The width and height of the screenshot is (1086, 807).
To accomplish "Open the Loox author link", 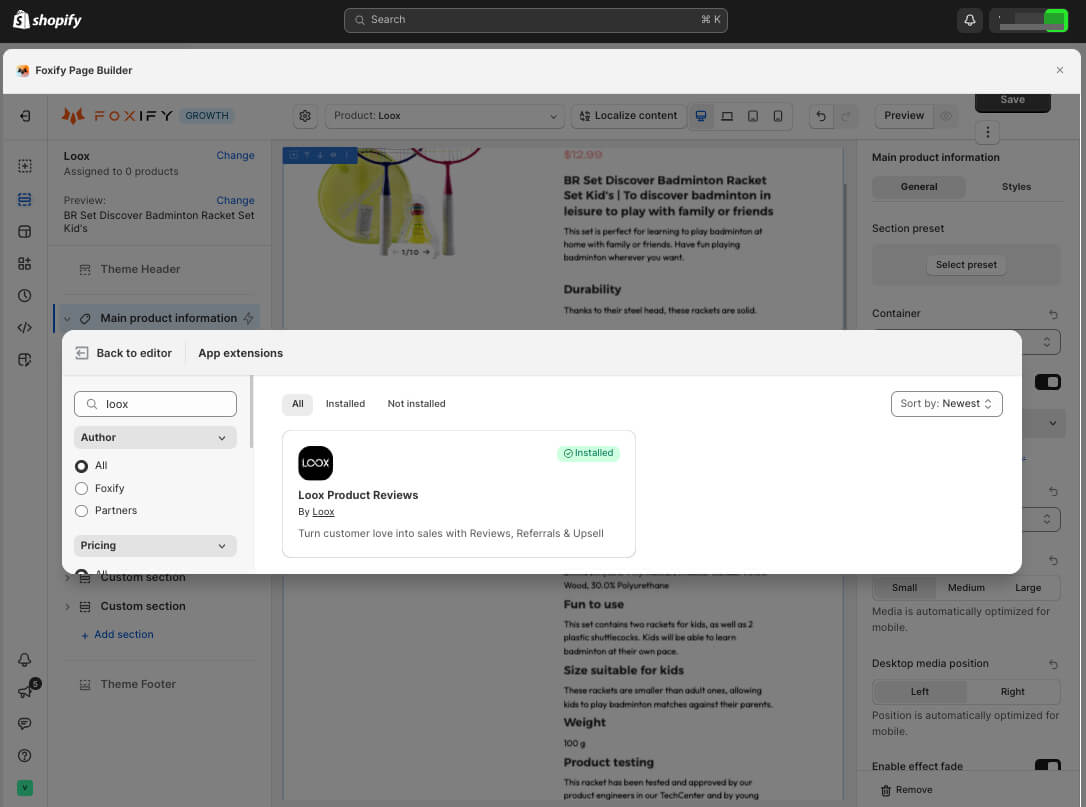I will (323, 512).
